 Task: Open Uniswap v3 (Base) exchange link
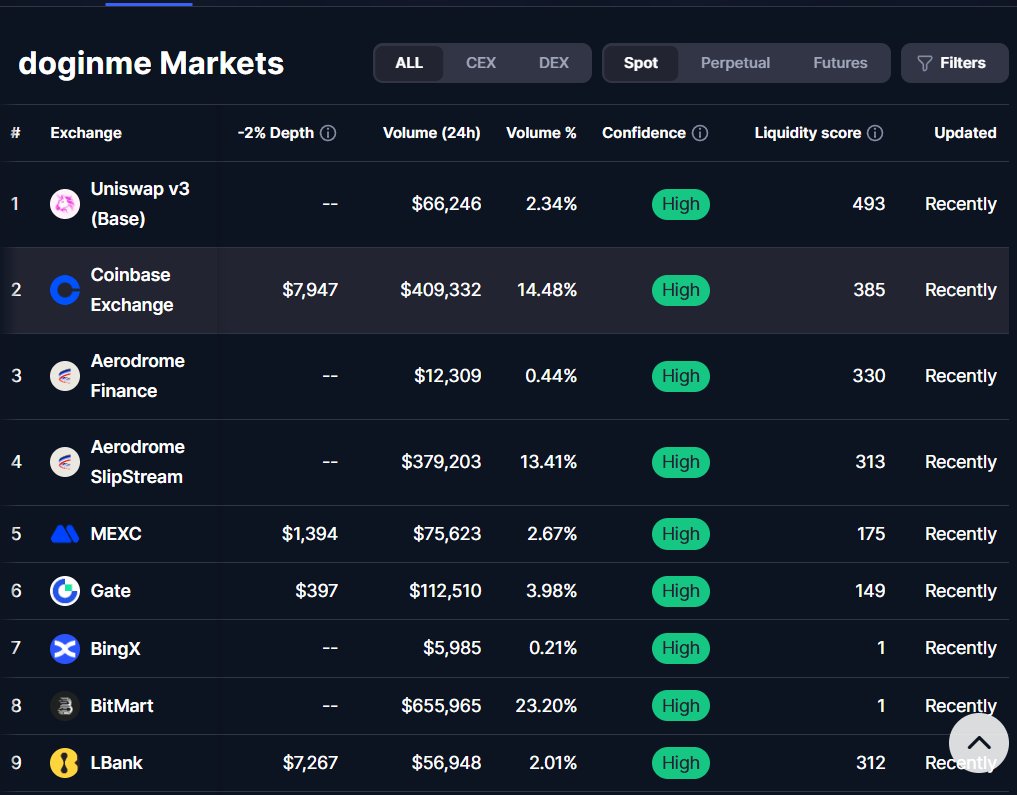140,204
